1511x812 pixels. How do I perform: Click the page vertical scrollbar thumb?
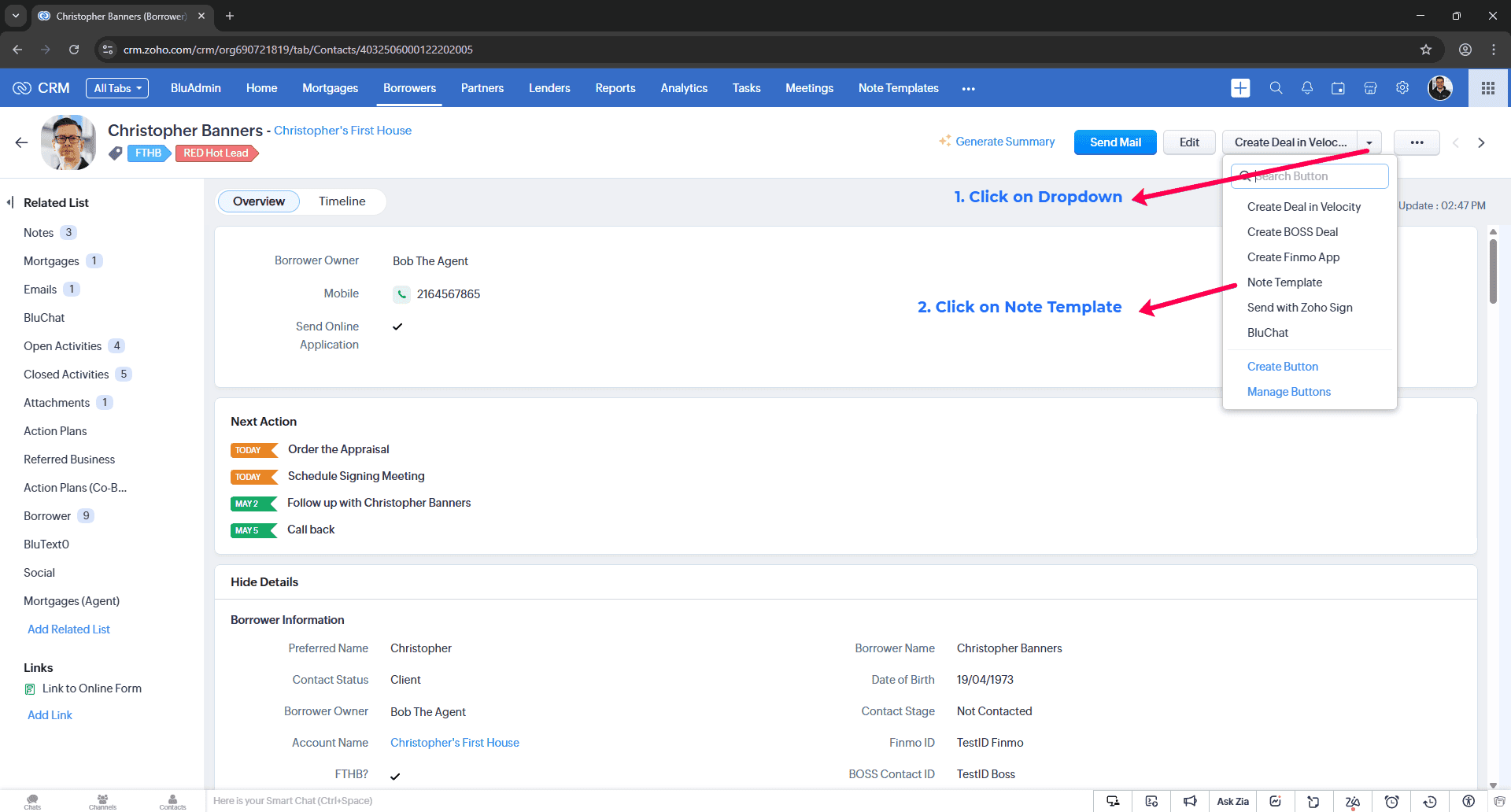pyautogui.click(x=1493, y=271)
